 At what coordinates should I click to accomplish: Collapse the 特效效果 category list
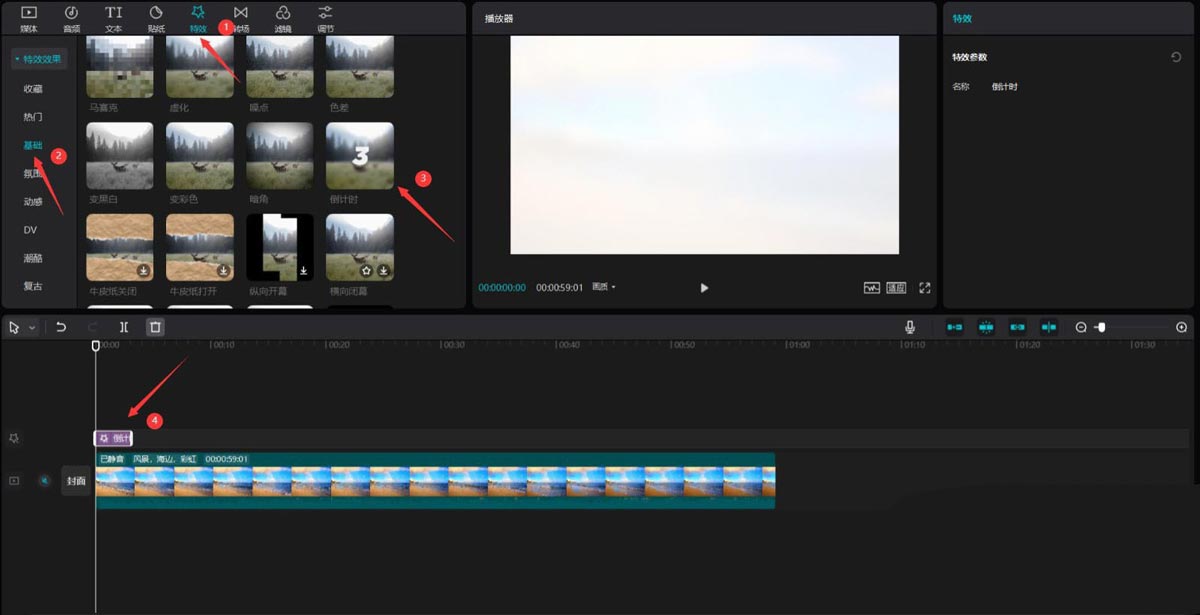[x=40, y=59]
